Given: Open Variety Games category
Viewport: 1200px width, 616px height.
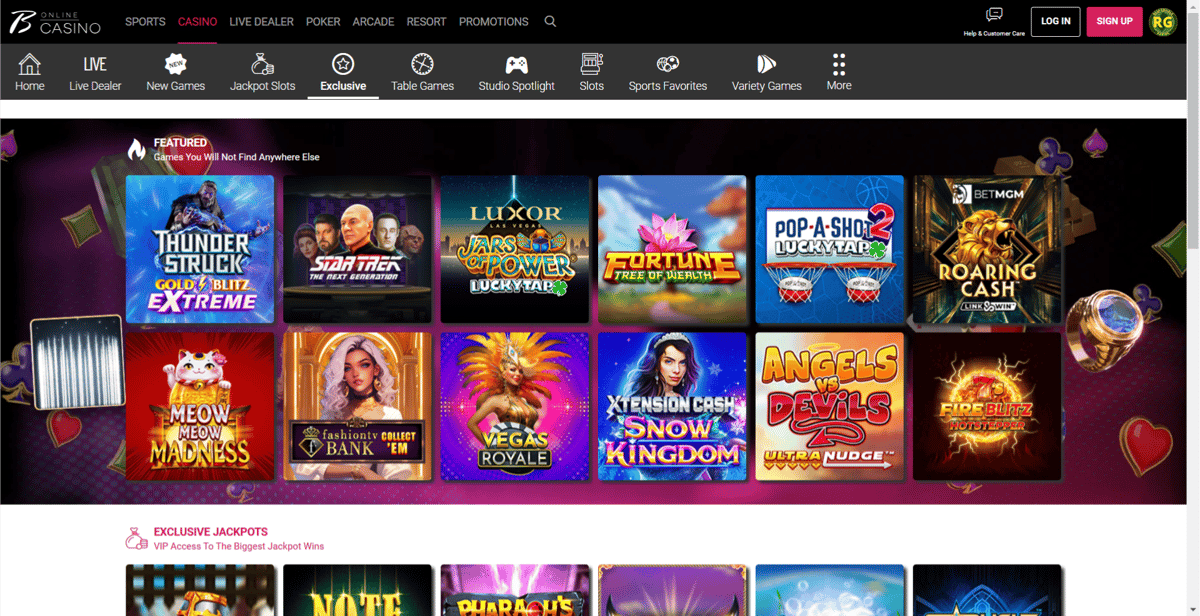Looking at the screenshot, I should [x=767, y=73].
